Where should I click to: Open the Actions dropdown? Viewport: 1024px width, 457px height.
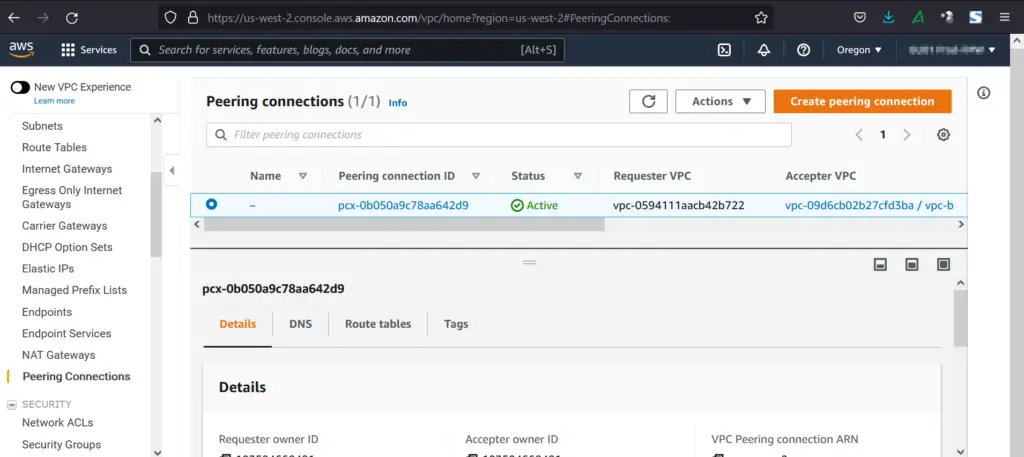(x=720, y=101)
